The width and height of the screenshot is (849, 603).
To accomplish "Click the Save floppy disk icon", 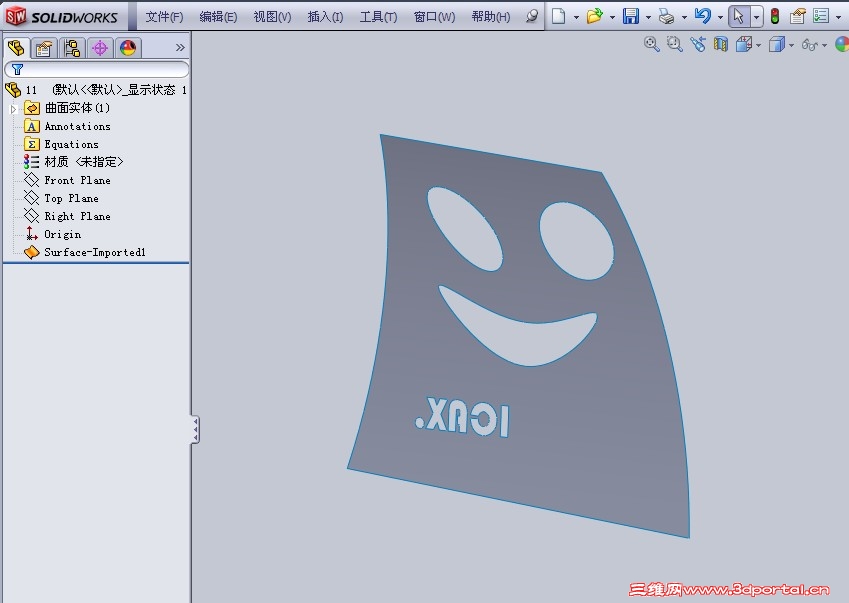I will [631, 16].
